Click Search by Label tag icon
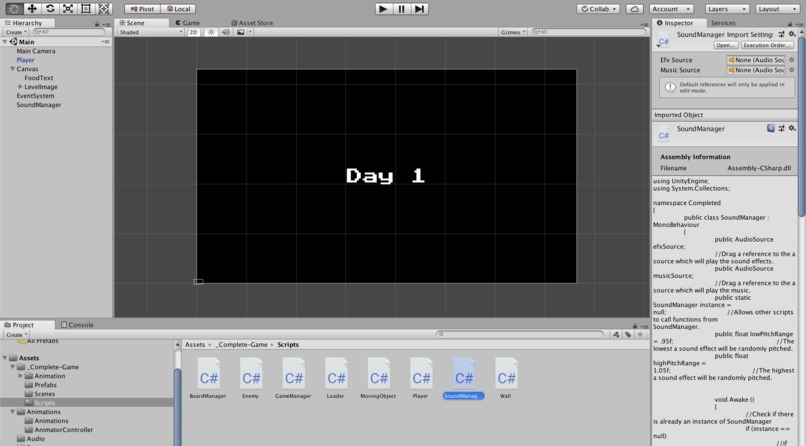The width and height of the screenshot is (806, 446). coord(628,334)
